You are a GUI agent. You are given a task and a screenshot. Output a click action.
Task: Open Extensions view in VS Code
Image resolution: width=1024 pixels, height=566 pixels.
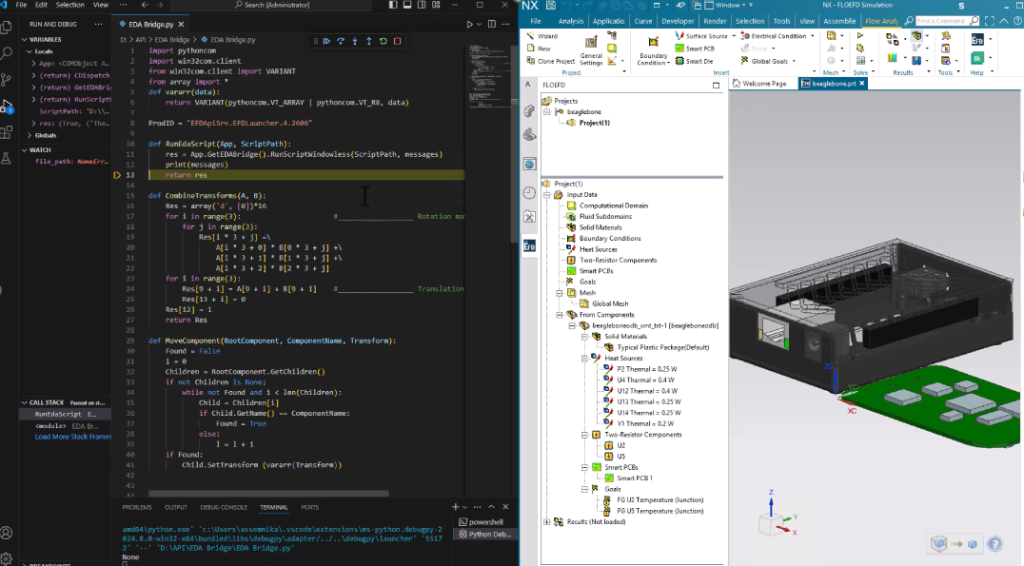[x=7, y=132]
